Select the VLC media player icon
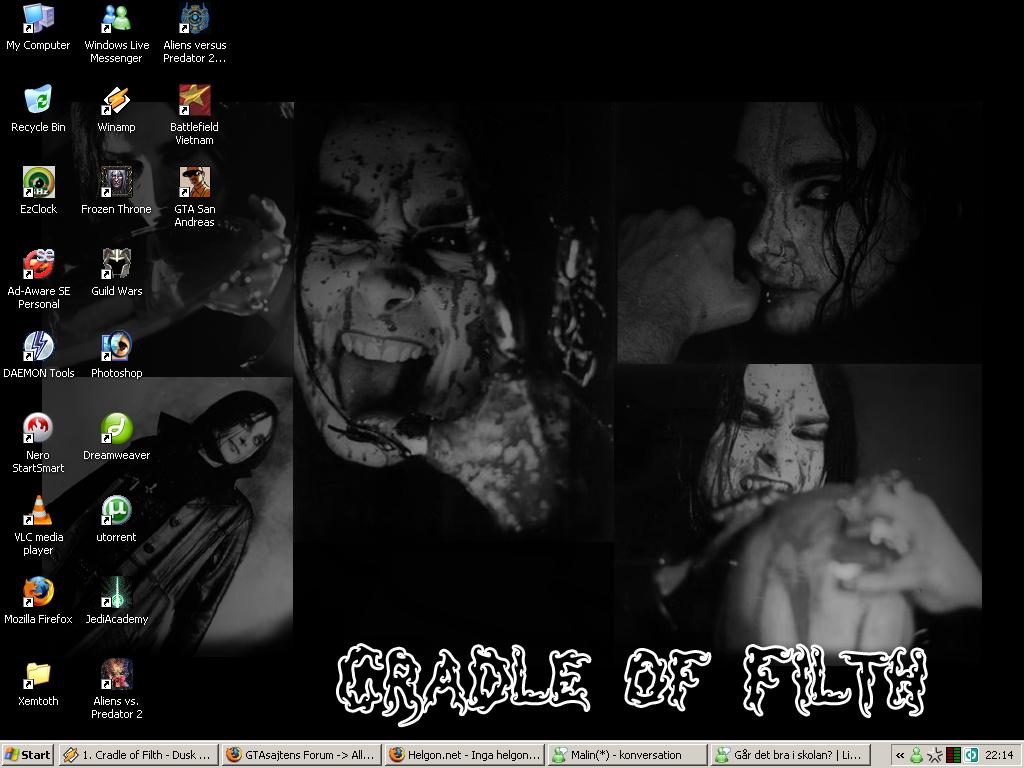1024x768 pixels. point(38,511)
